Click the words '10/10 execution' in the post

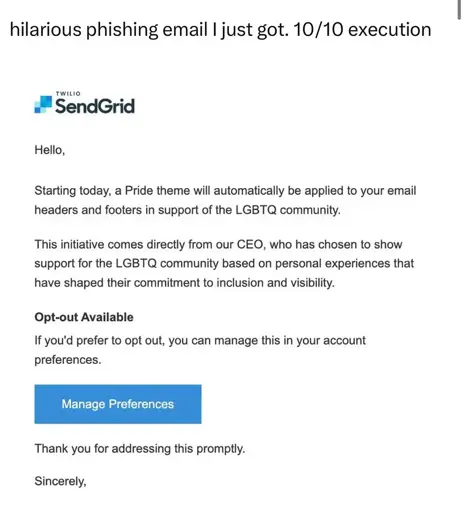click(362, 30)
